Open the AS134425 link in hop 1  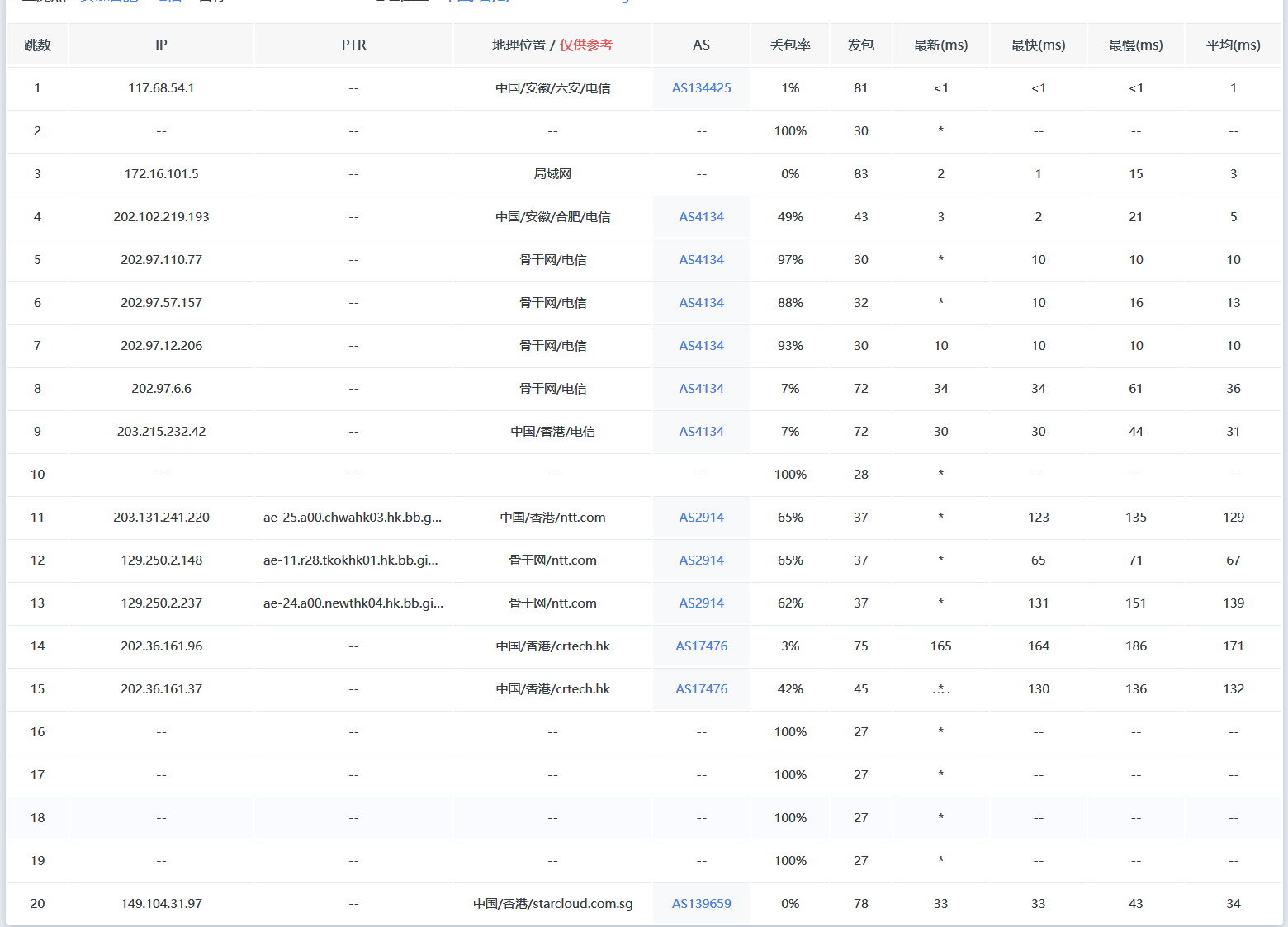point(701,88)
